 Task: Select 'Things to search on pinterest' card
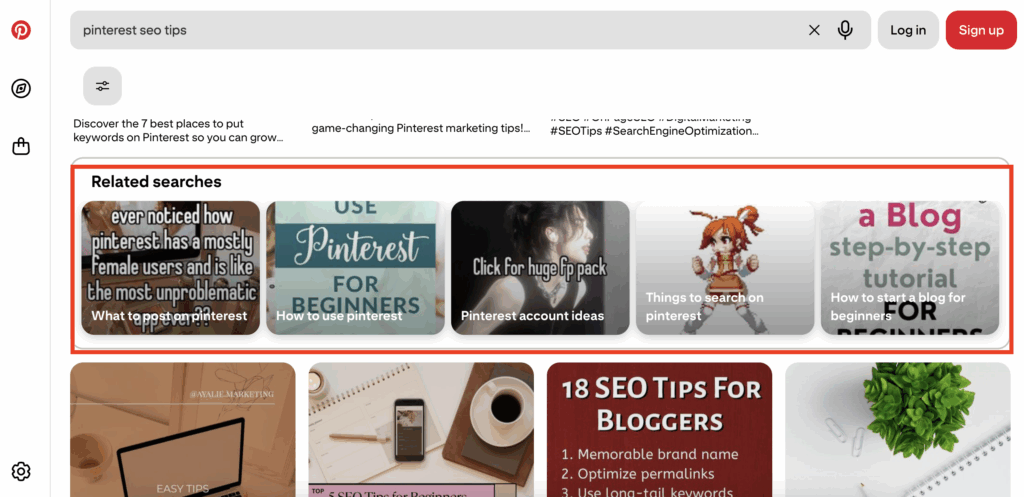(725, 268)
